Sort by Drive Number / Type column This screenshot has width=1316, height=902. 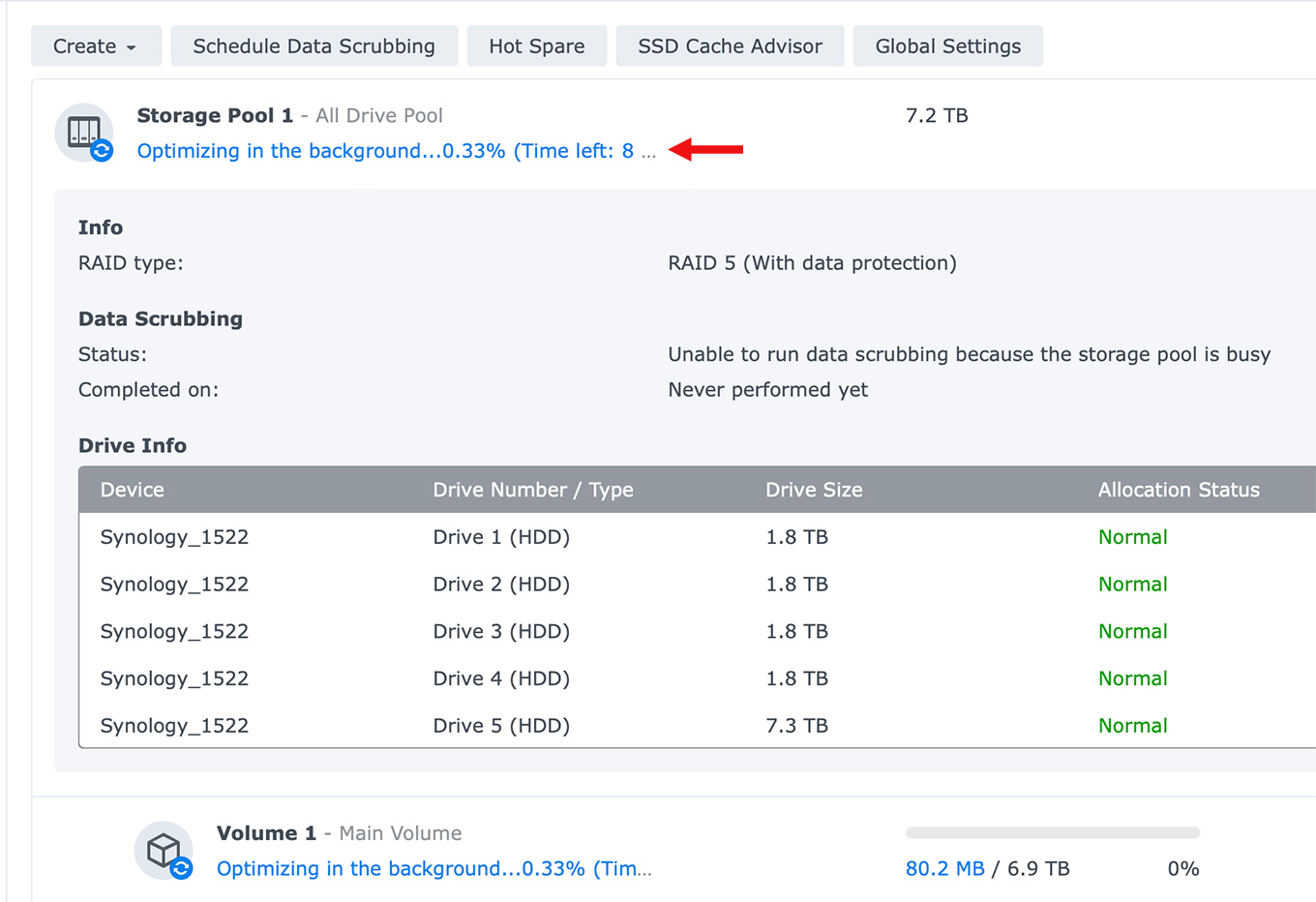pyautogui.click(x=532, y=490)
